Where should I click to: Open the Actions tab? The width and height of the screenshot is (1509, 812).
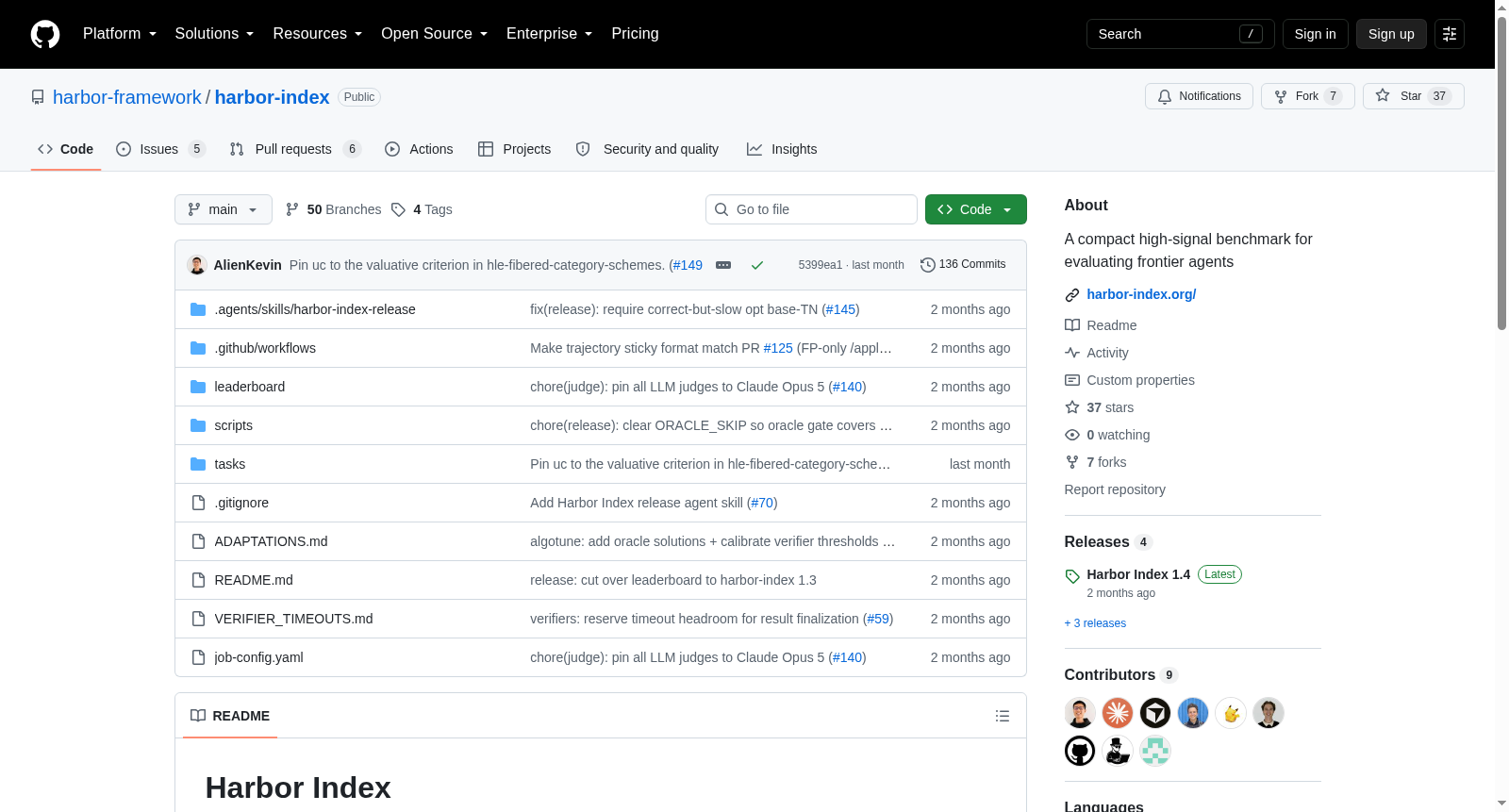tap(419, 149)
